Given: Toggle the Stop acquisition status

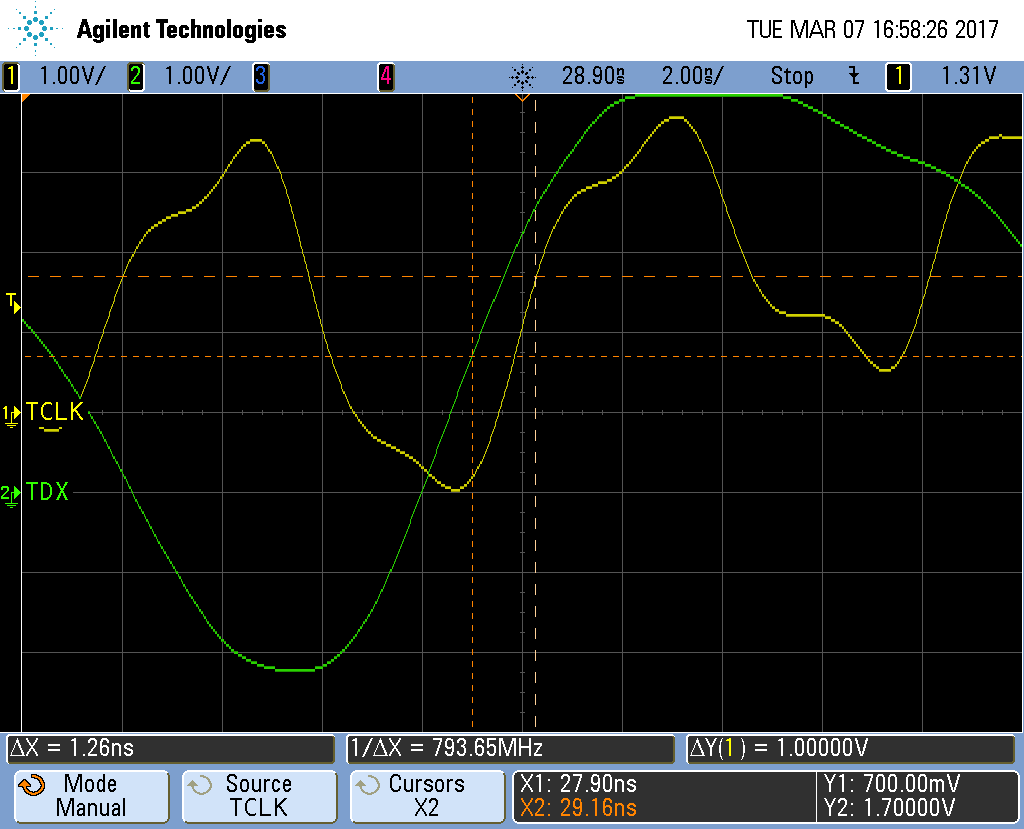Looking at the screenshot, I should tap(791, 76).
